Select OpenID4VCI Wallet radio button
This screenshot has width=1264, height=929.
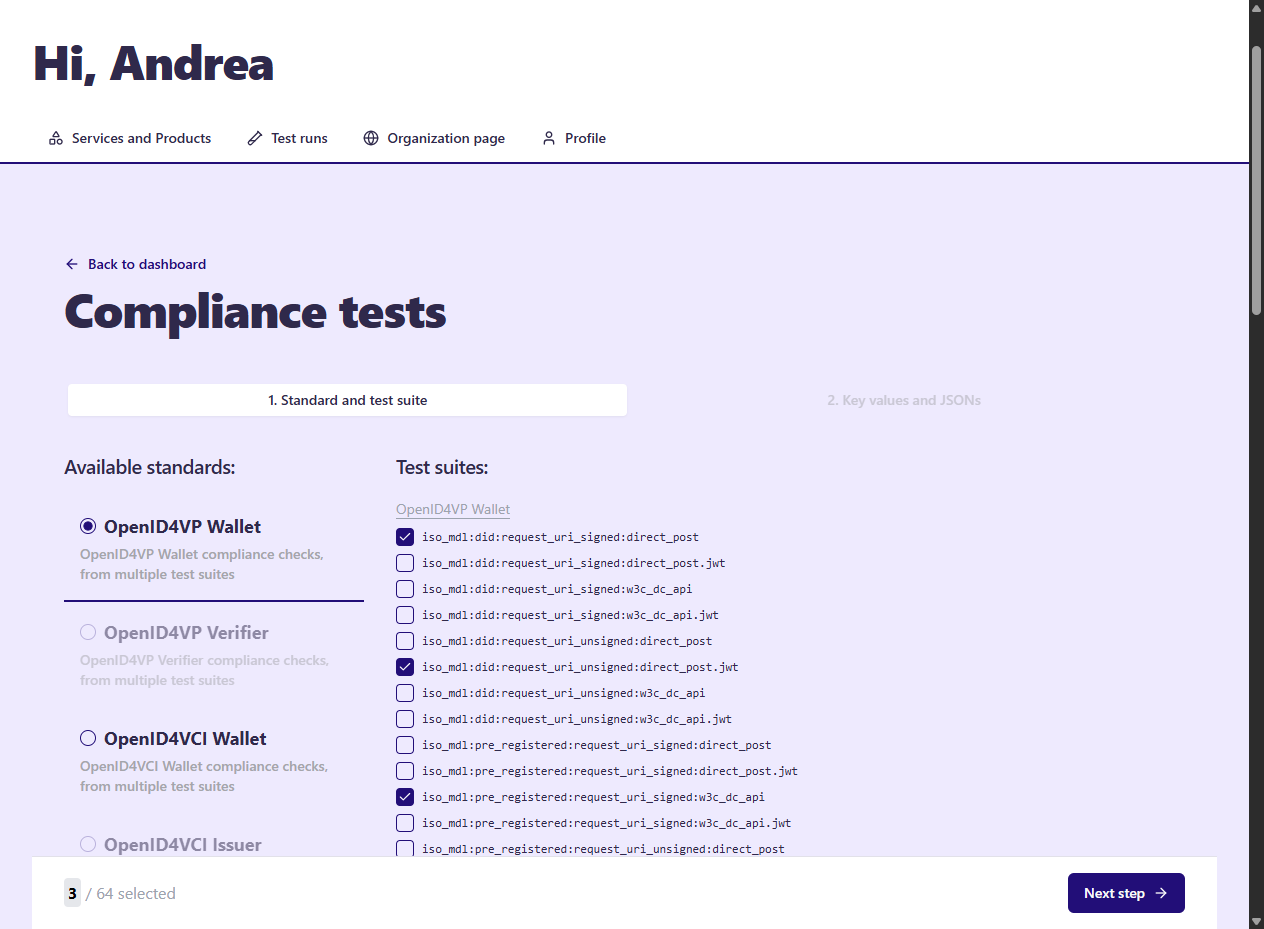tap(88, 738)
